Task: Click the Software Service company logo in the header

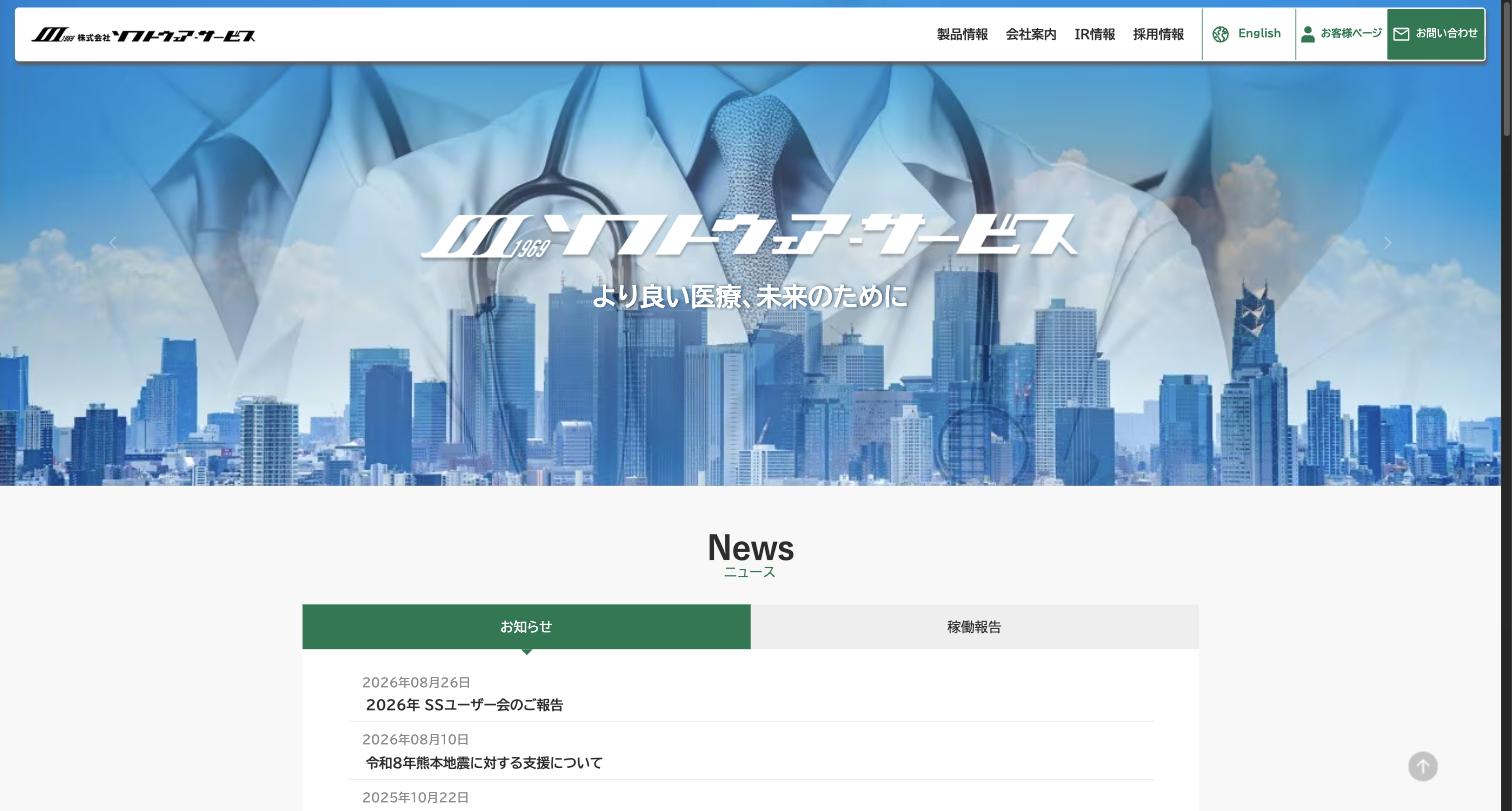Action: (x=143, y=35)
